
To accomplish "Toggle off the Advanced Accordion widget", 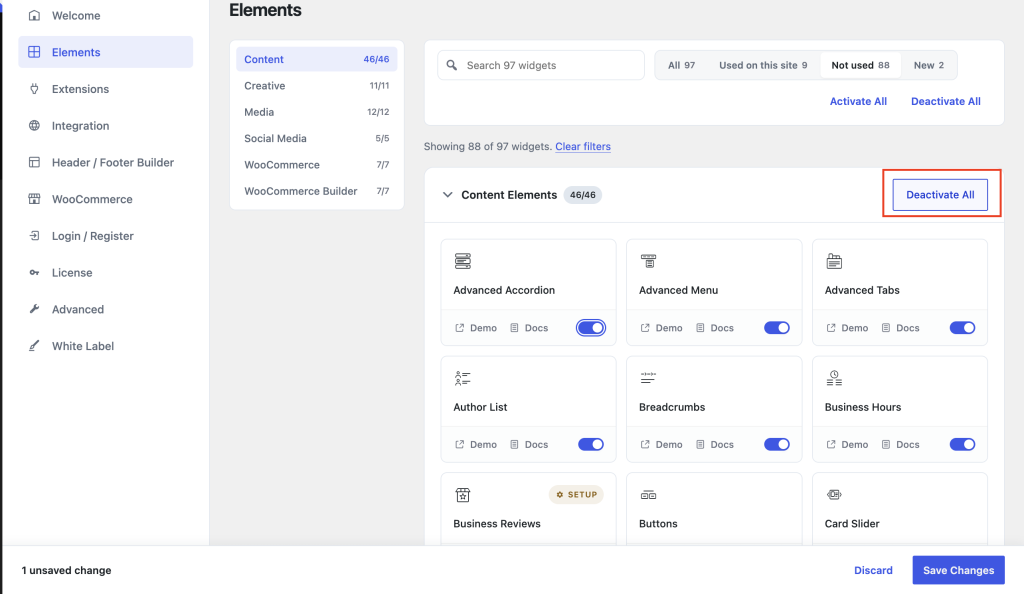I will (x=591, y=328).
